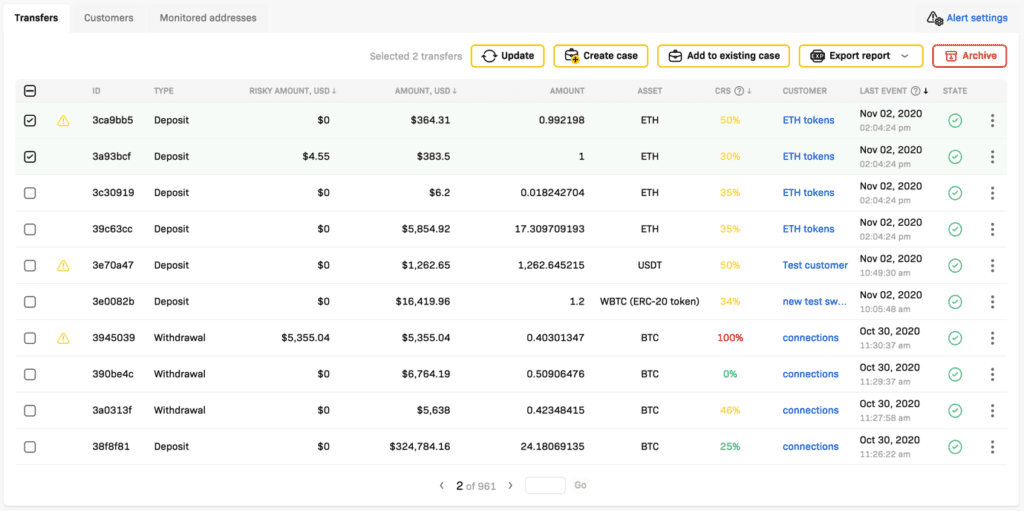Go to the next page arrow
The width and height of the screenshot is (1024, 511).
(x=510, y=486)
